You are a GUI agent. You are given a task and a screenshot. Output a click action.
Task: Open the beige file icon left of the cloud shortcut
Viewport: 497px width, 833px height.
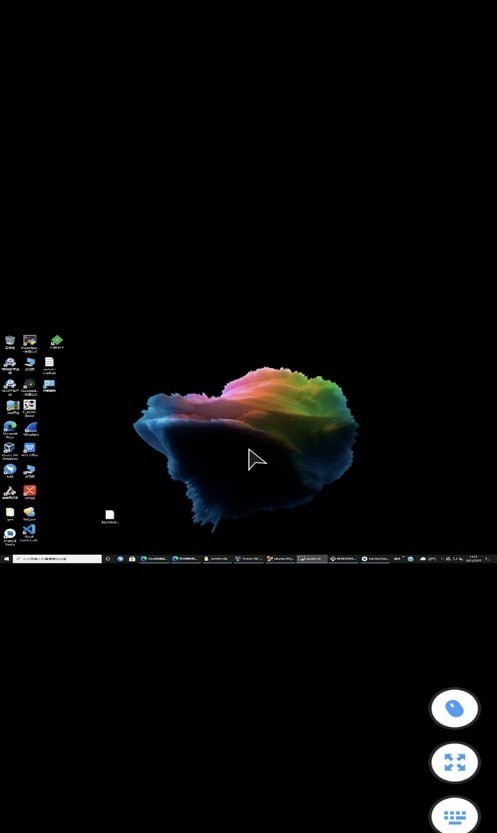point(10,512)
